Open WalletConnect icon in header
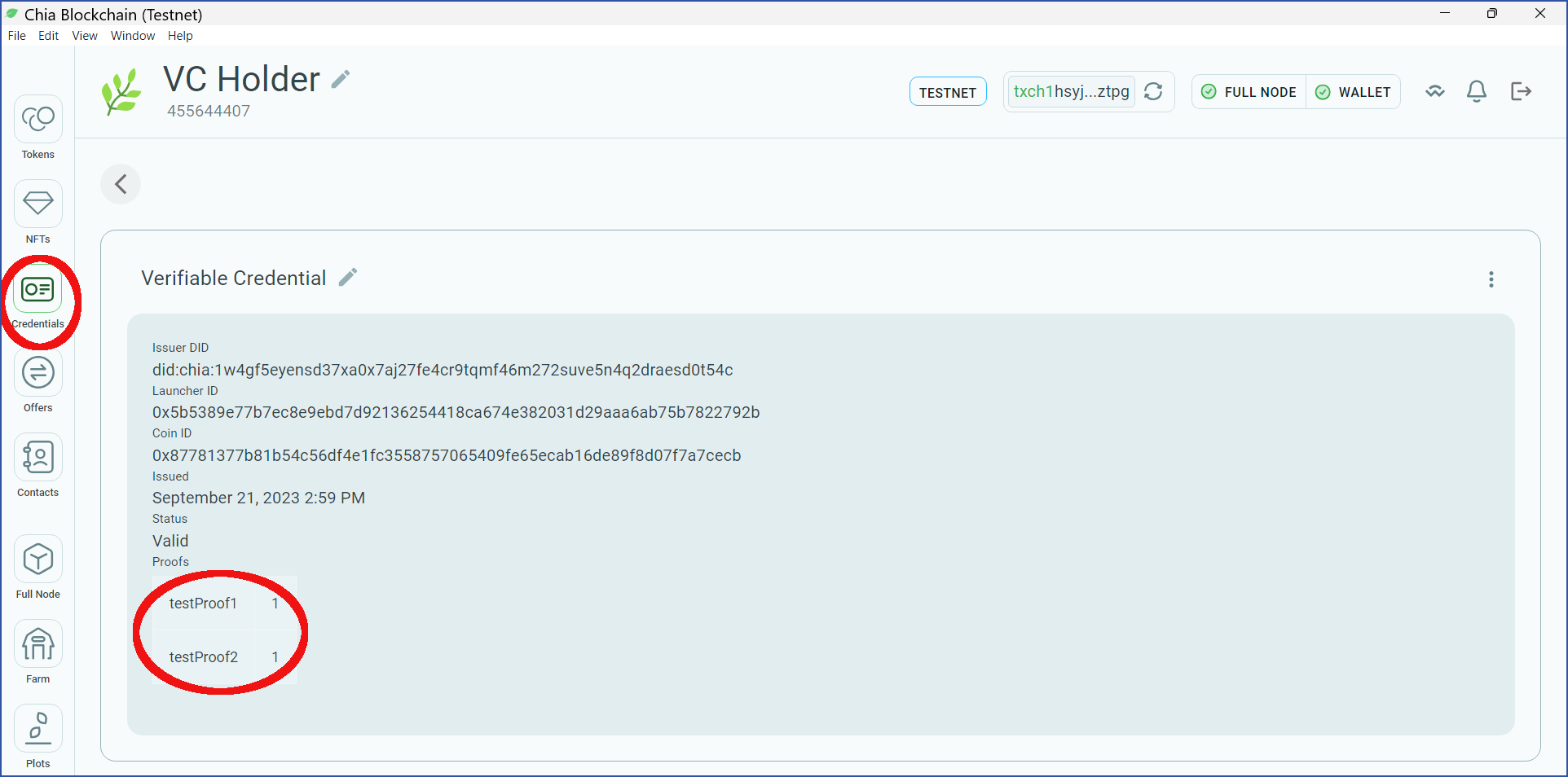 pos(1435,91)
